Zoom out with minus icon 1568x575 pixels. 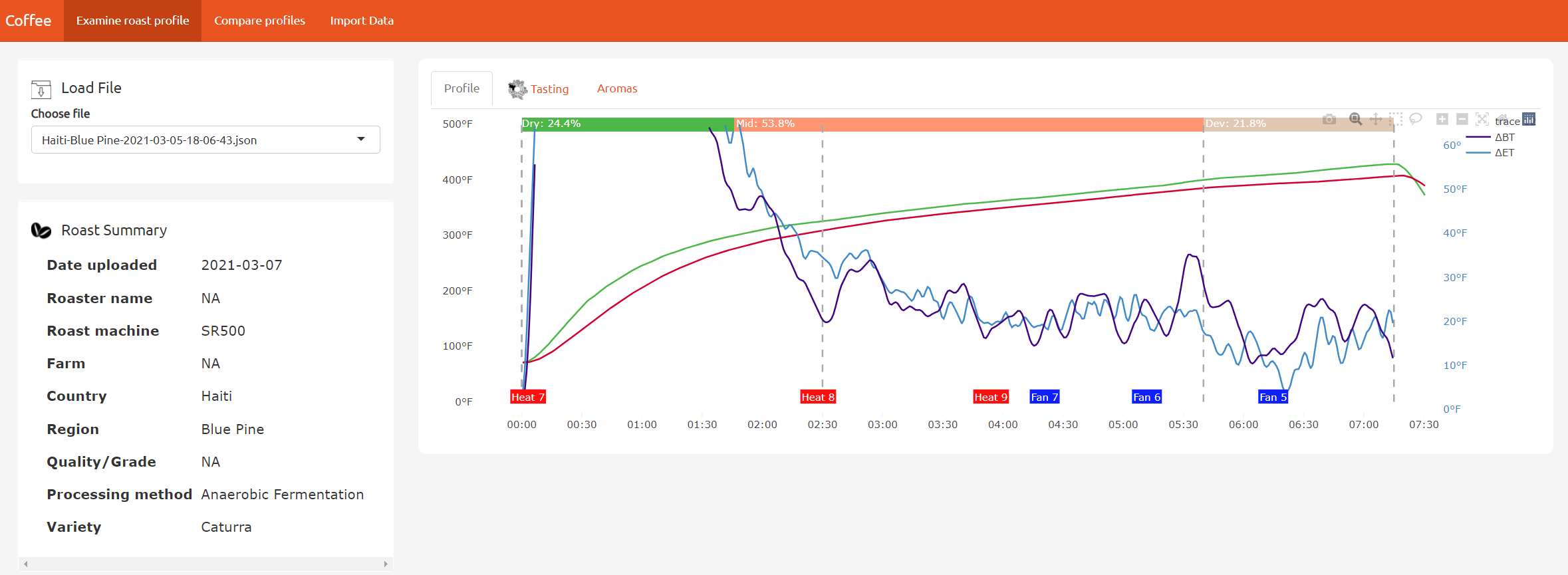(1462, 119)
